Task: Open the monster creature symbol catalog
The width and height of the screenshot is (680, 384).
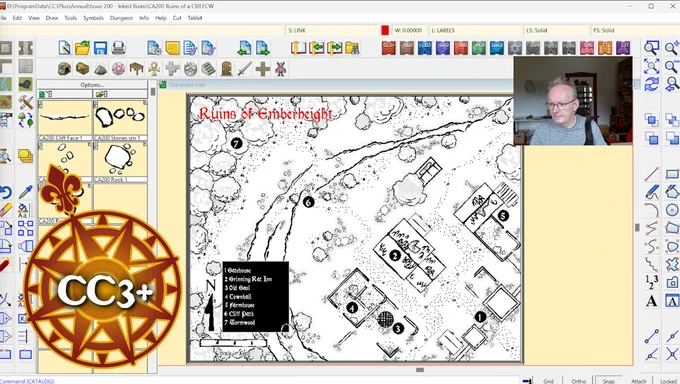Action: tap(281, 69)
